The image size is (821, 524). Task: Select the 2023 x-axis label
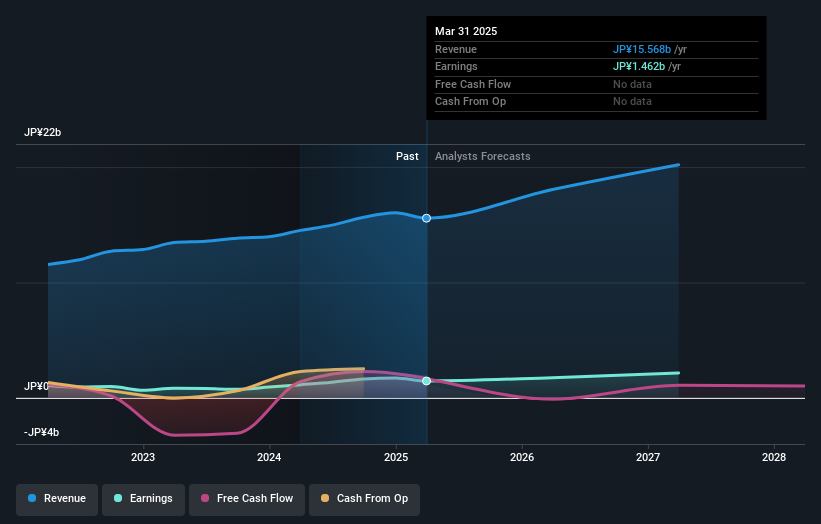[x=143, y=458]
